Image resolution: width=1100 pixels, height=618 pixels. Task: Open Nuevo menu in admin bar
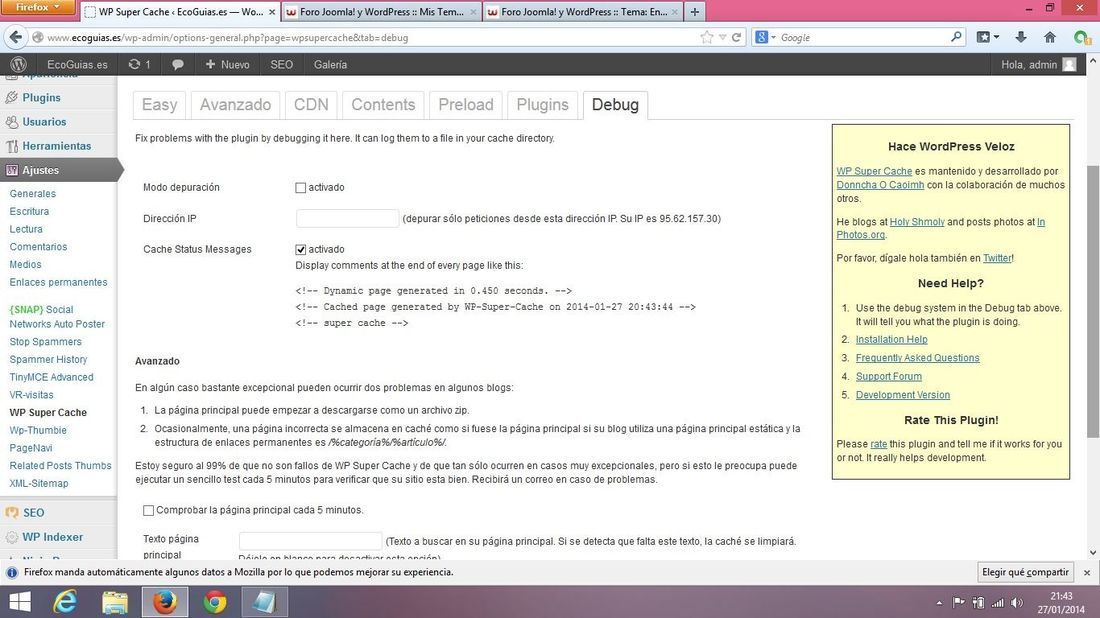(x=227, y=65)
